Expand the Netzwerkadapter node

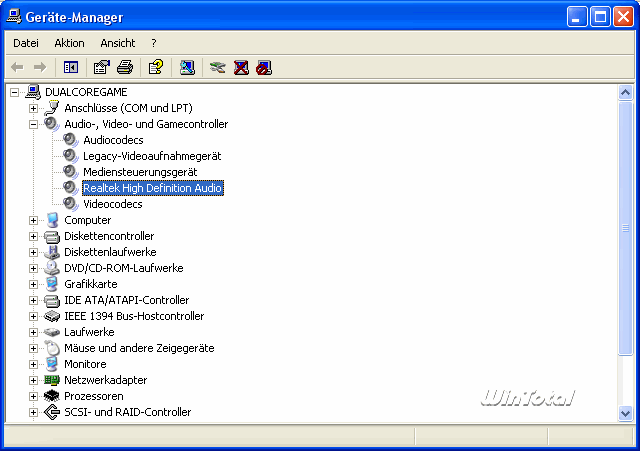point(33,380)
